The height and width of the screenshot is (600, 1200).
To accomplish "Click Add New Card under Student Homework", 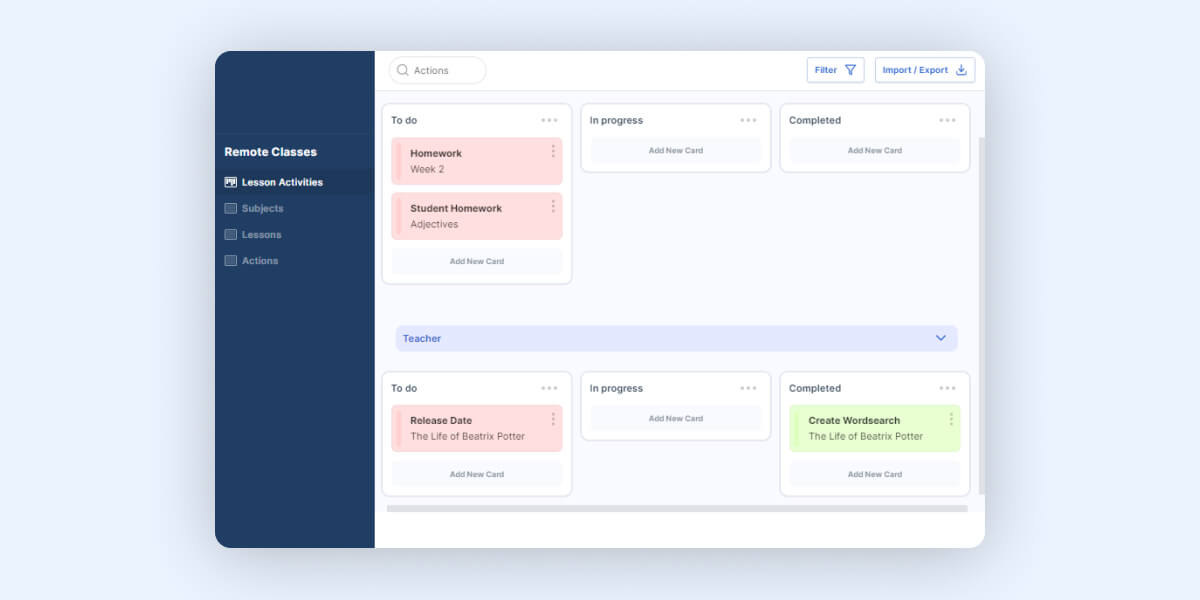I will click(x=476, y=261).
